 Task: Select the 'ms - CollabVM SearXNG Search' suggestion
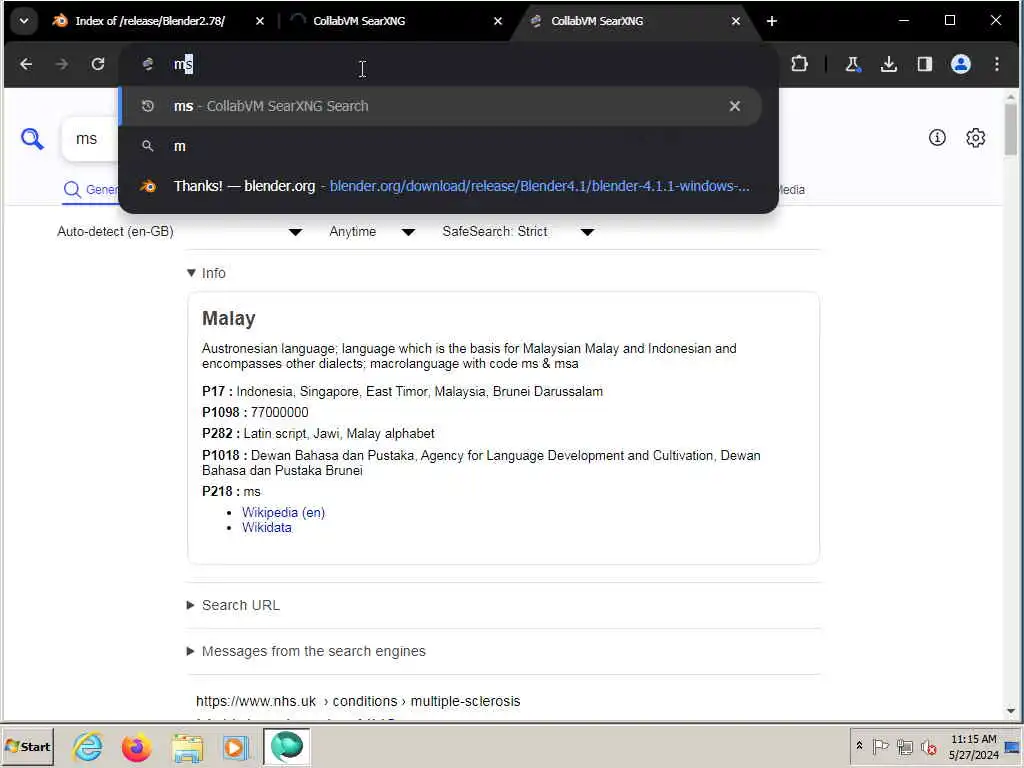[x=440, y=106]
